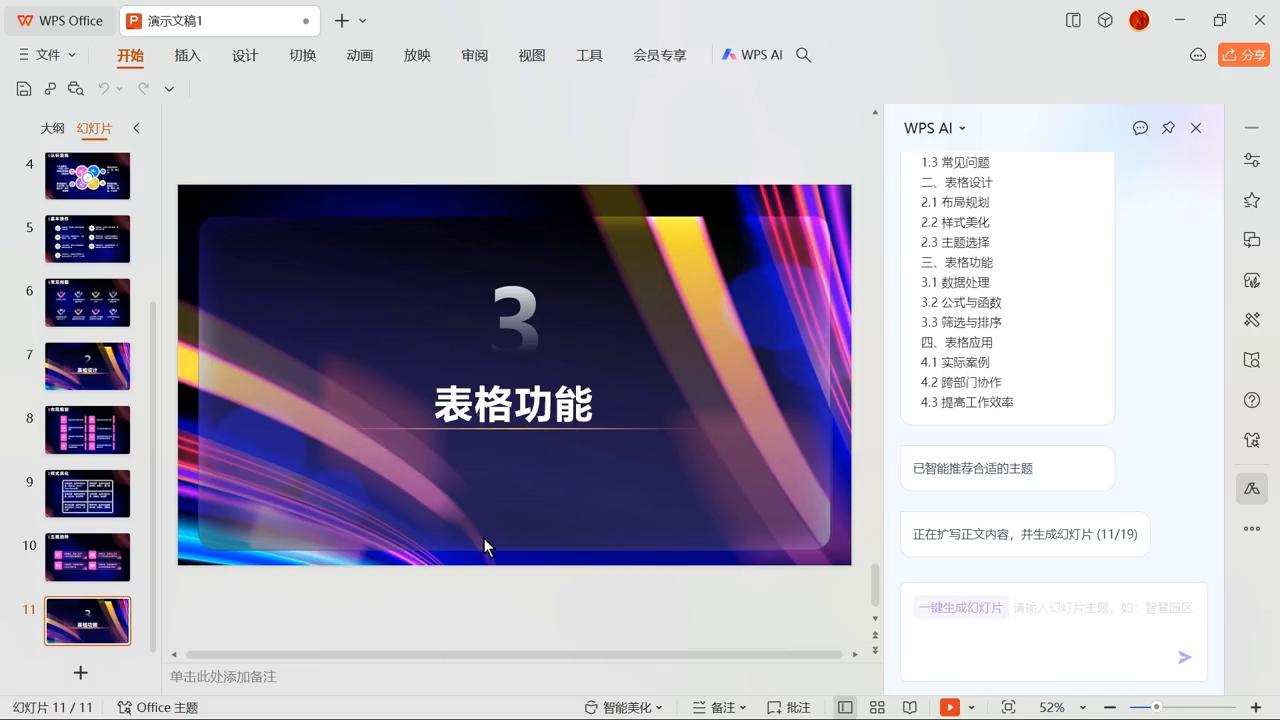Expand the 备注 notes dropdown
1280x720 pixels.
tap(743, 707)
